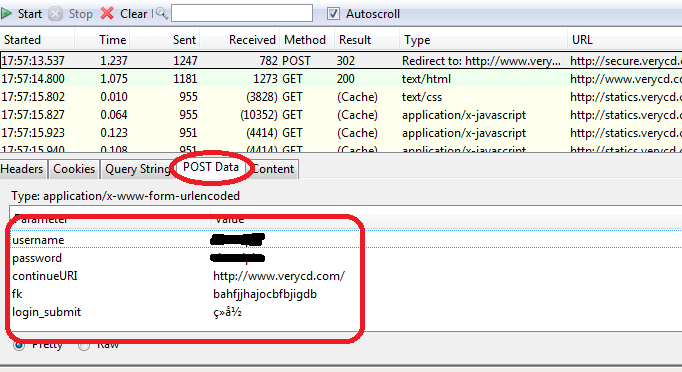Click the (10352) received value
The width and height of the screenshot is (682, 372).
pyautogui.click(x=259, y=115)
